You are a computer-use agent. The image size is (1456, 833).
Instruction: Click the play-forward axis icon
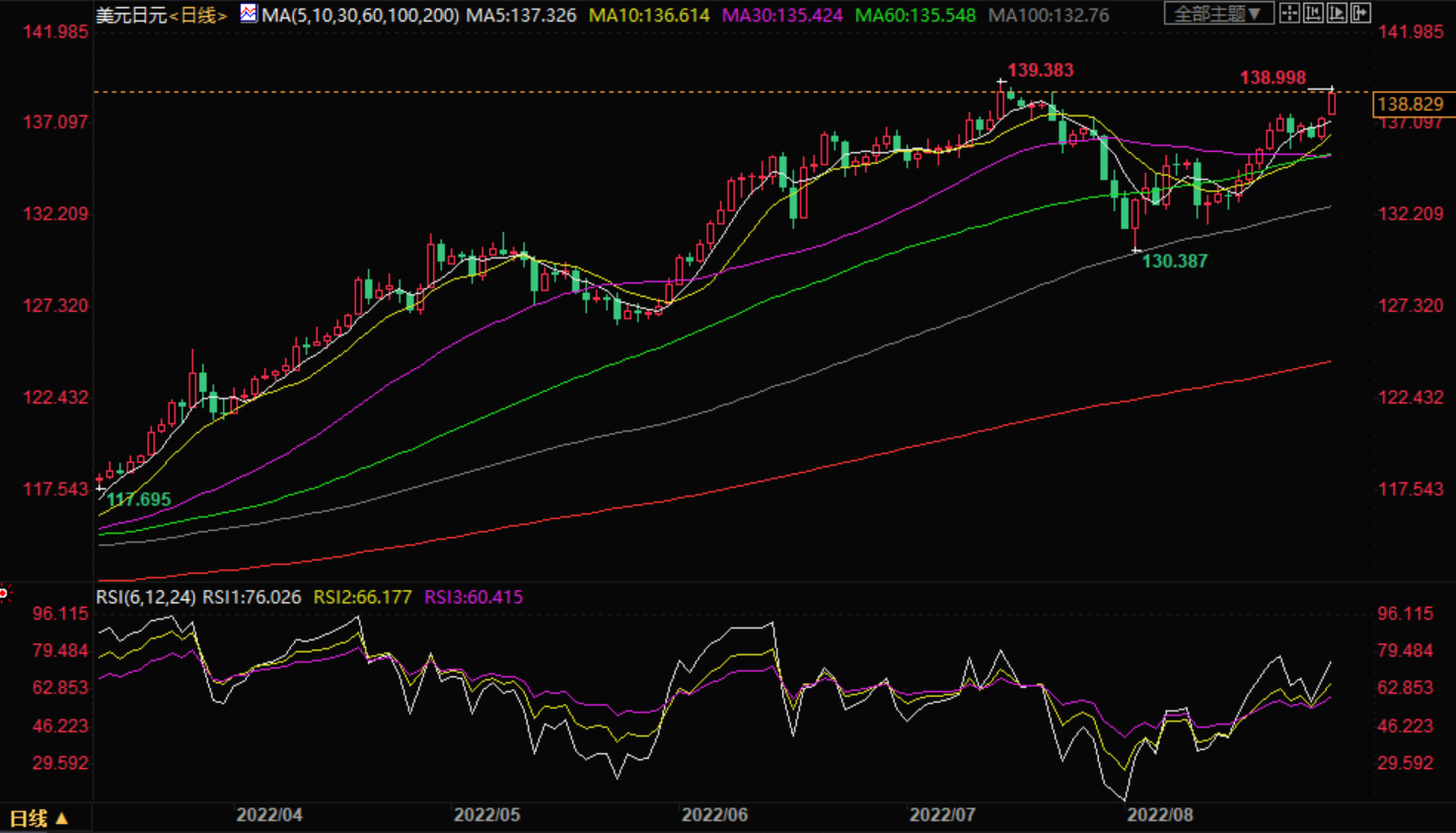click(x=1337, y=13)
